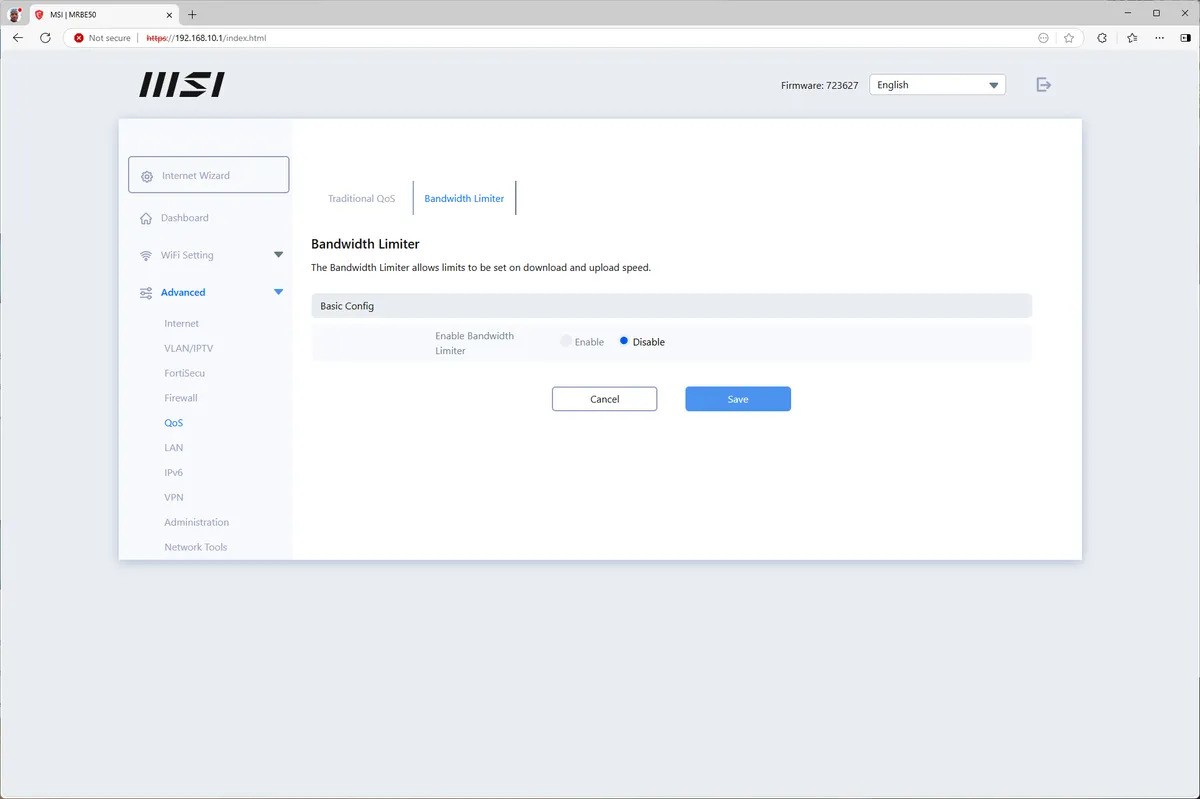
Task: Bookmark this page with the star icon
Action: pyautogui.click(x=1069, y=38)
